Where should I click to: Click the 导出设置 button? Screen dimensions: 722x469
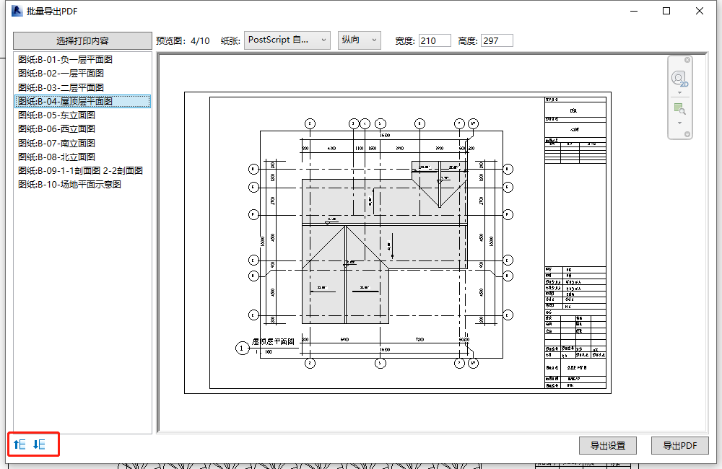coord(608,445)
